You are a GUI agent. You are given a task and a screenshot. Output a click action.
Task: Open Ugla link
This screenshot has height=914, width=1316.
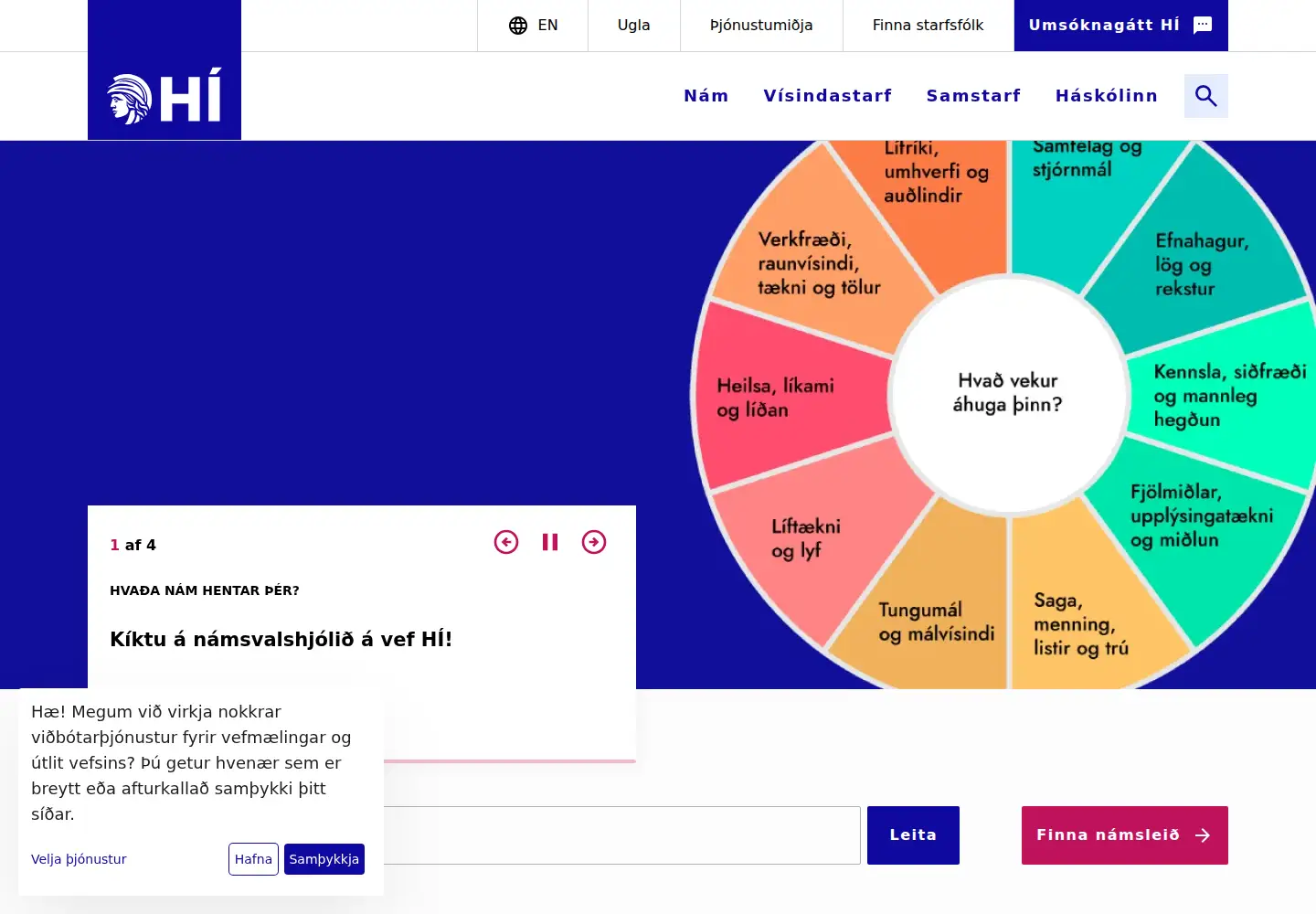634,26
